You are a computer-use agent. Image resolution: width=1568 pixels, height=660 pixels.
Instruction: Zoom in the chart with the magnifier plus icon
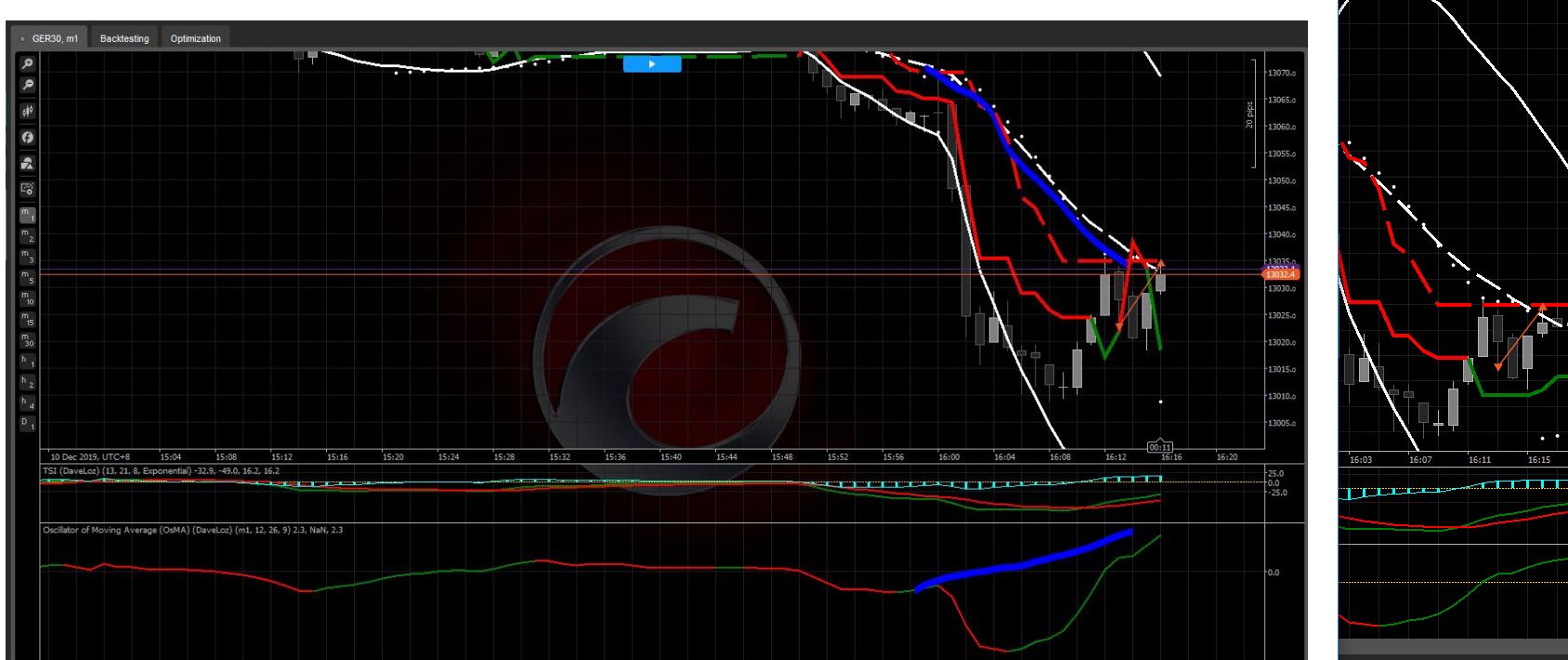pos(28,64)
